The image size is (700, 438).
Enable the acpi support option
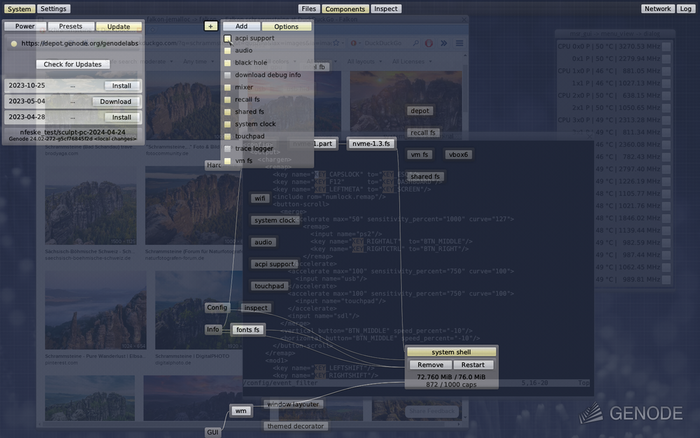pyautogui.click(x=228, y=38)
